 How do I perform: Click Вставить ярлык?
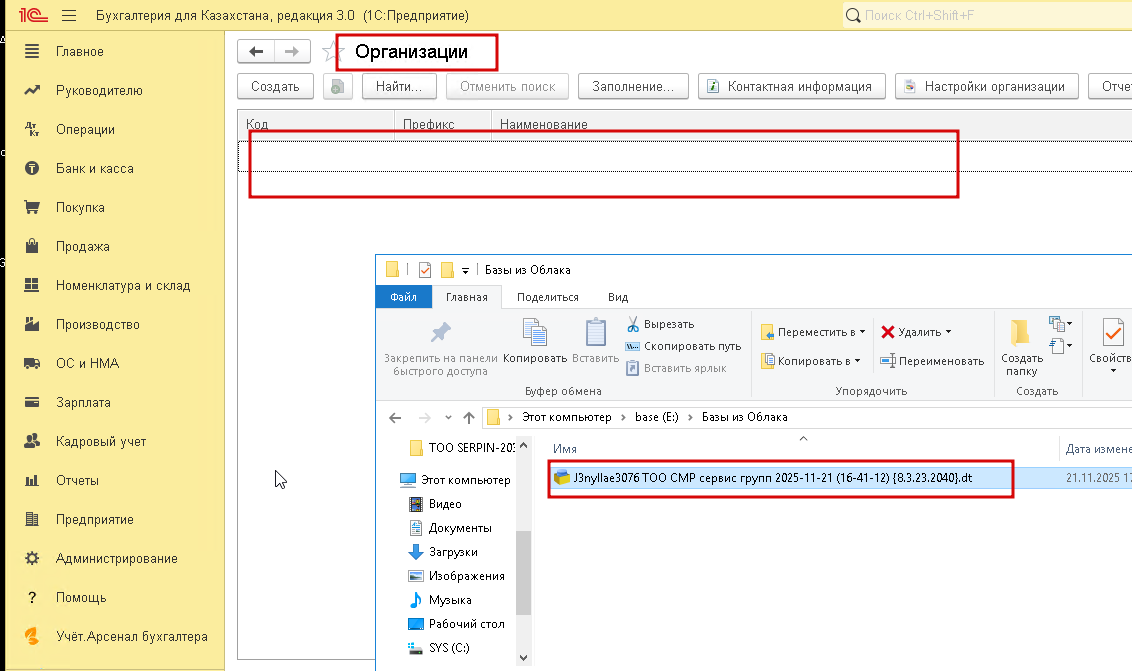tap(676, 368)
